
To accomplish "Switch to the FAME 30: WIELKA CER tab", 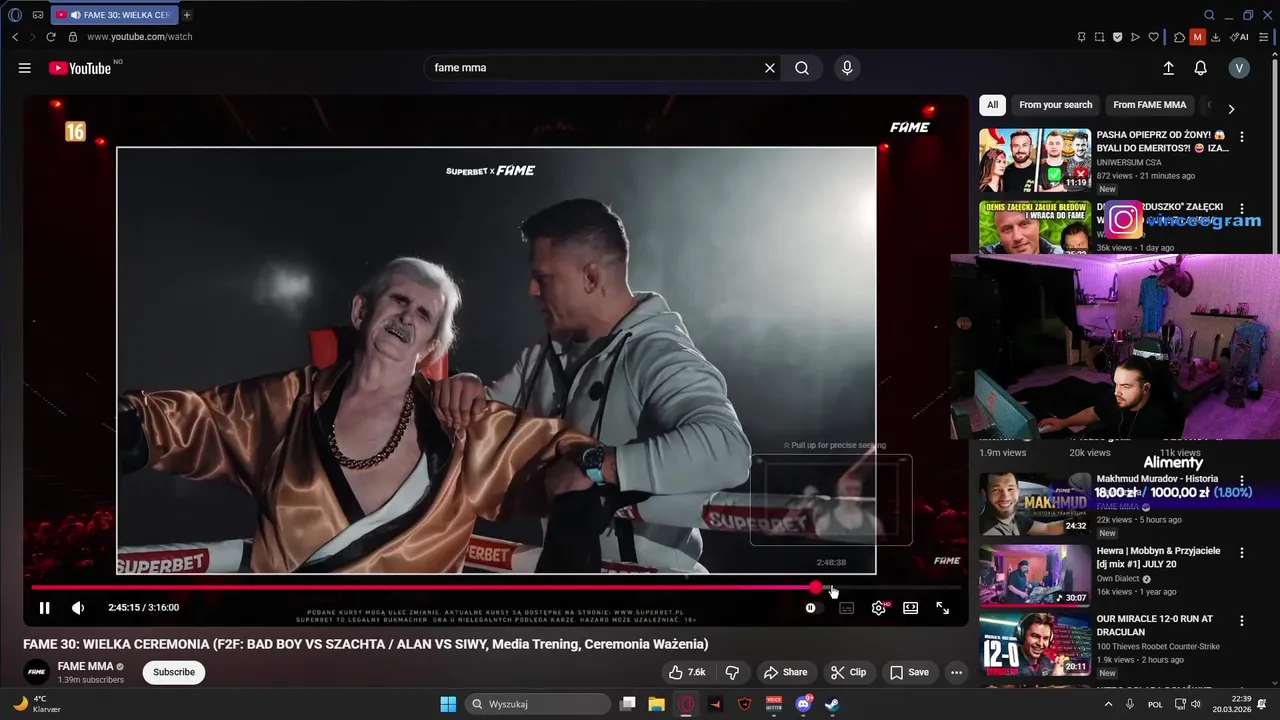I will tap(114, 15).
